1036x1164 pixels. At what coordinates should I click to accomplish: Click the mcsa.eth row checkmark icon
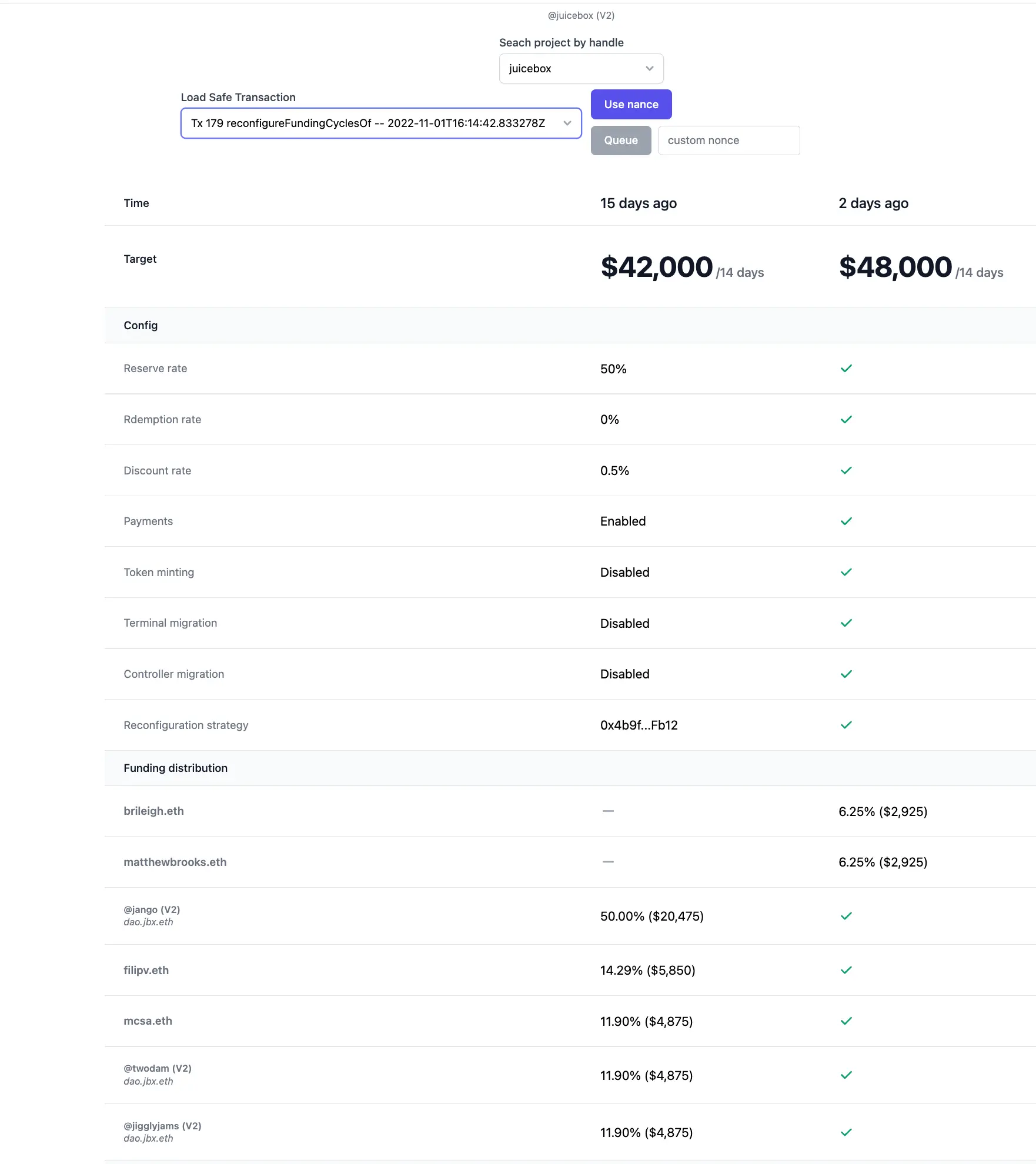(845, 1021)
